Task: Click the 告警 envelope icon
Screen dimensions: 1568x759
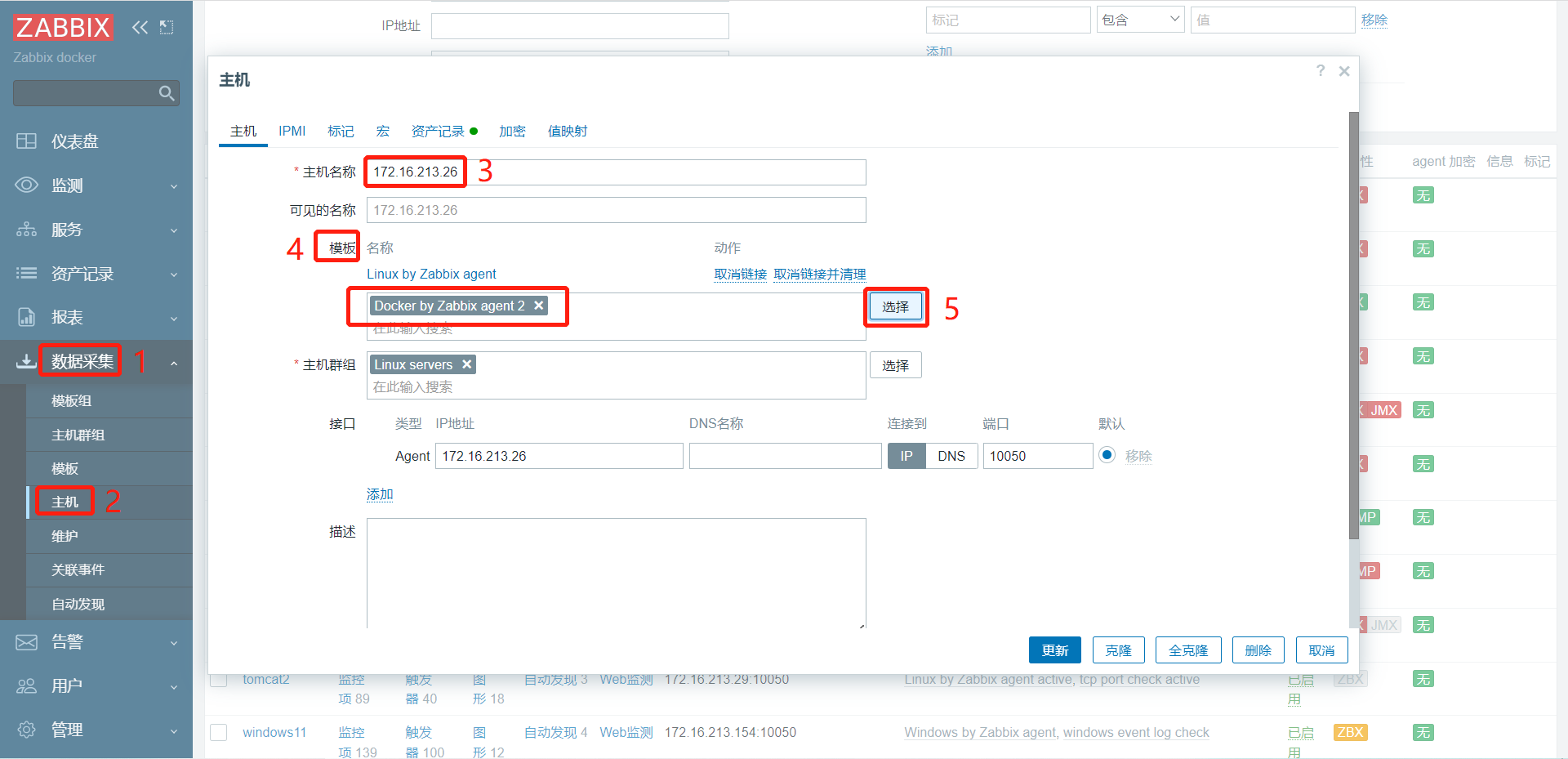Action: 26,642
